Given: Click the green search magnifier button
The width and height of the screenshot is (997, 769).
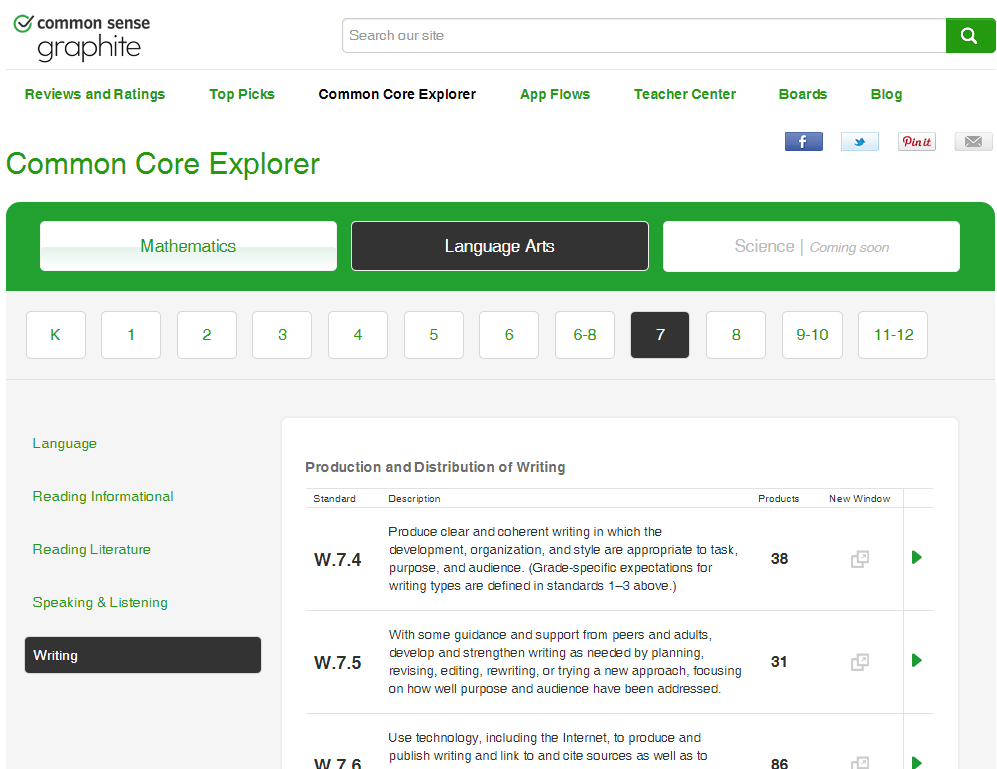Looking at the screenshot, I should click(x=970, y=36).
